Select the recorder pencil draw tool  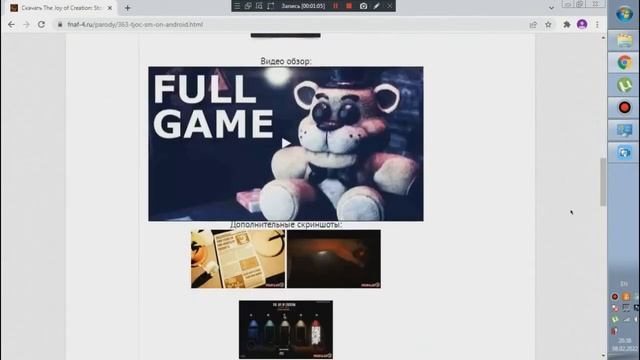pyautogui.click(x=376, y=6)
